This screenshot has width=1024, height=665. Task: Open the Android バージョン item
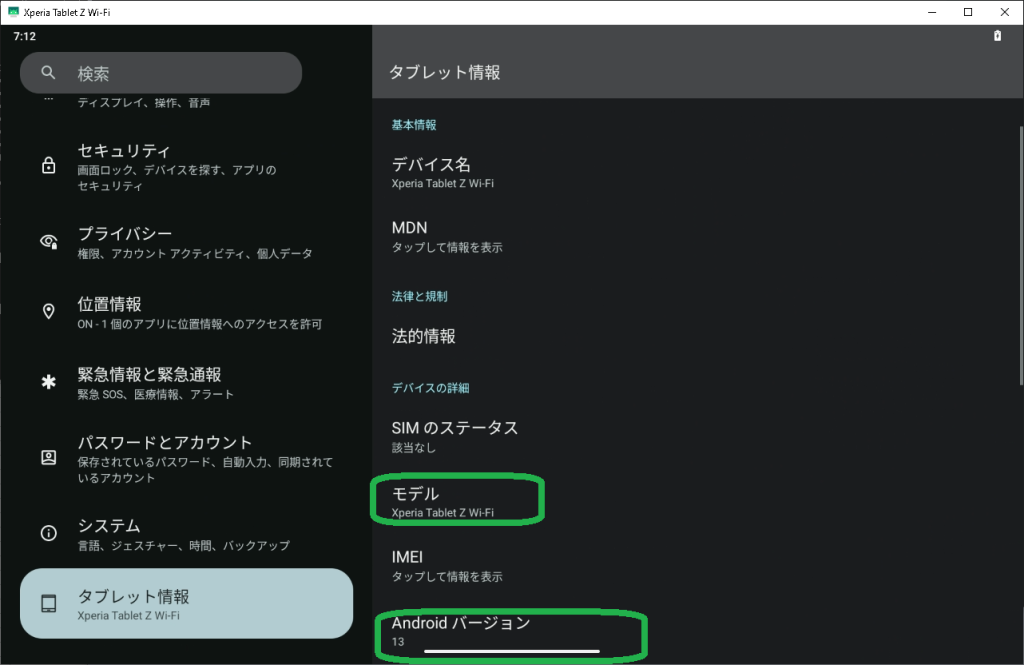696,632
